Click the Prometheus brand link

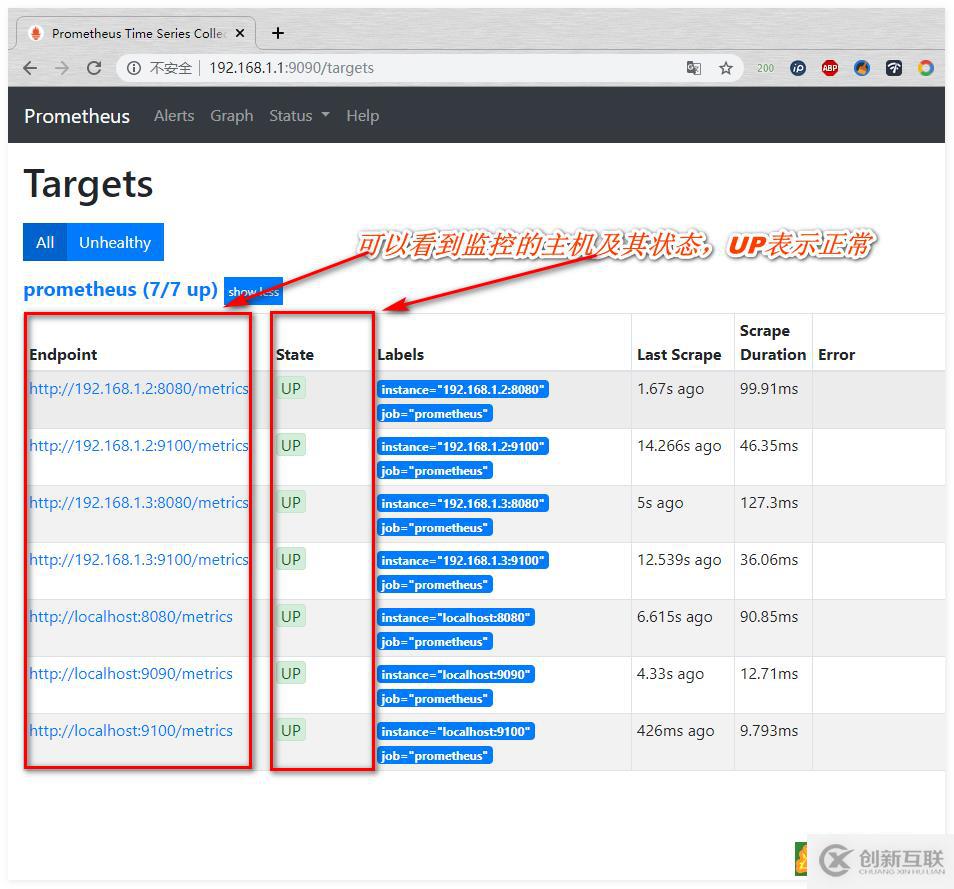click(77, 116)
